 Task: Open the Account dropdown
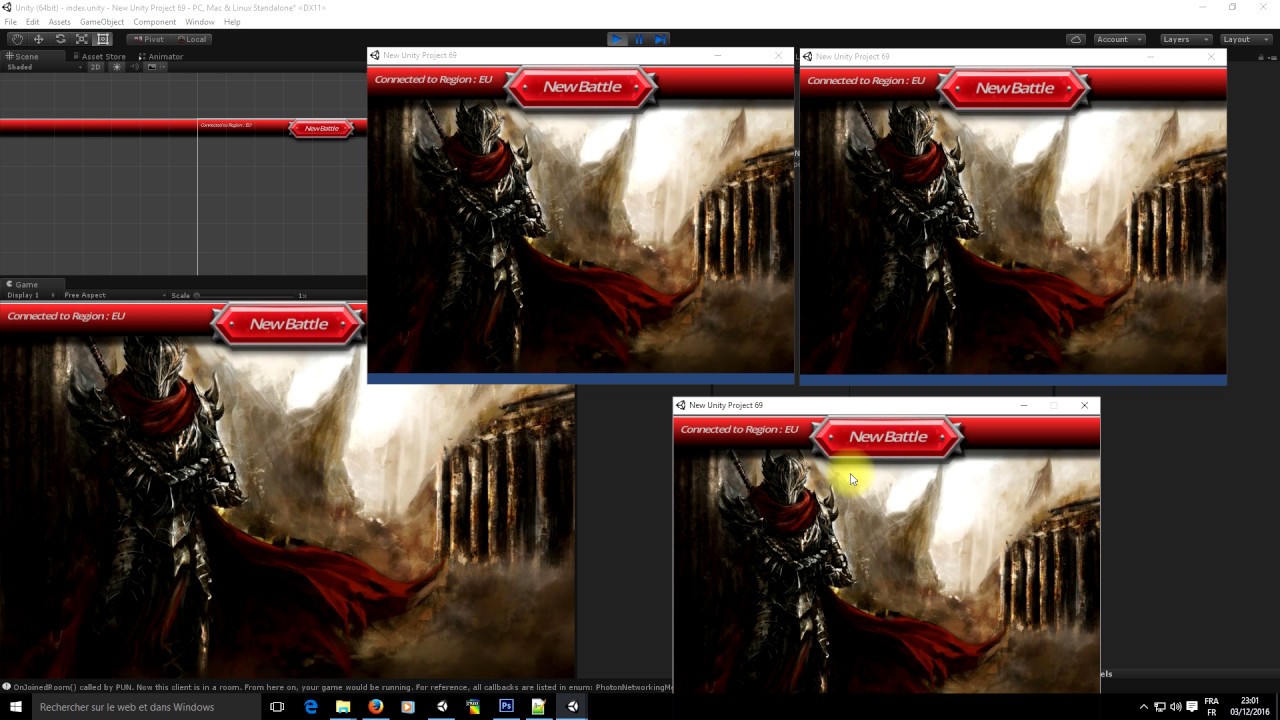pos(1118,39)
